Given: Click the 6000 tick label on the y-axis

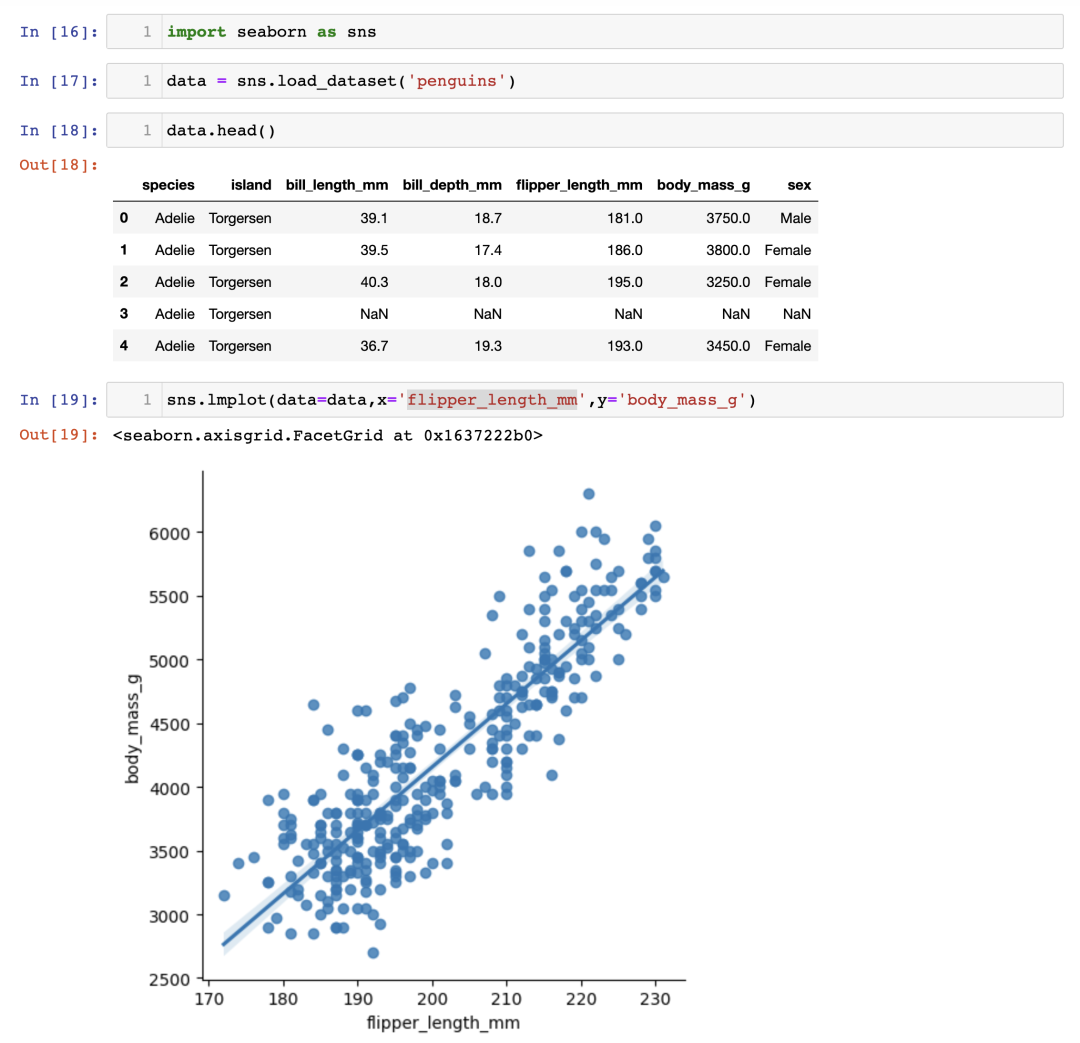Looking at the screenshot, I should 169,533.
